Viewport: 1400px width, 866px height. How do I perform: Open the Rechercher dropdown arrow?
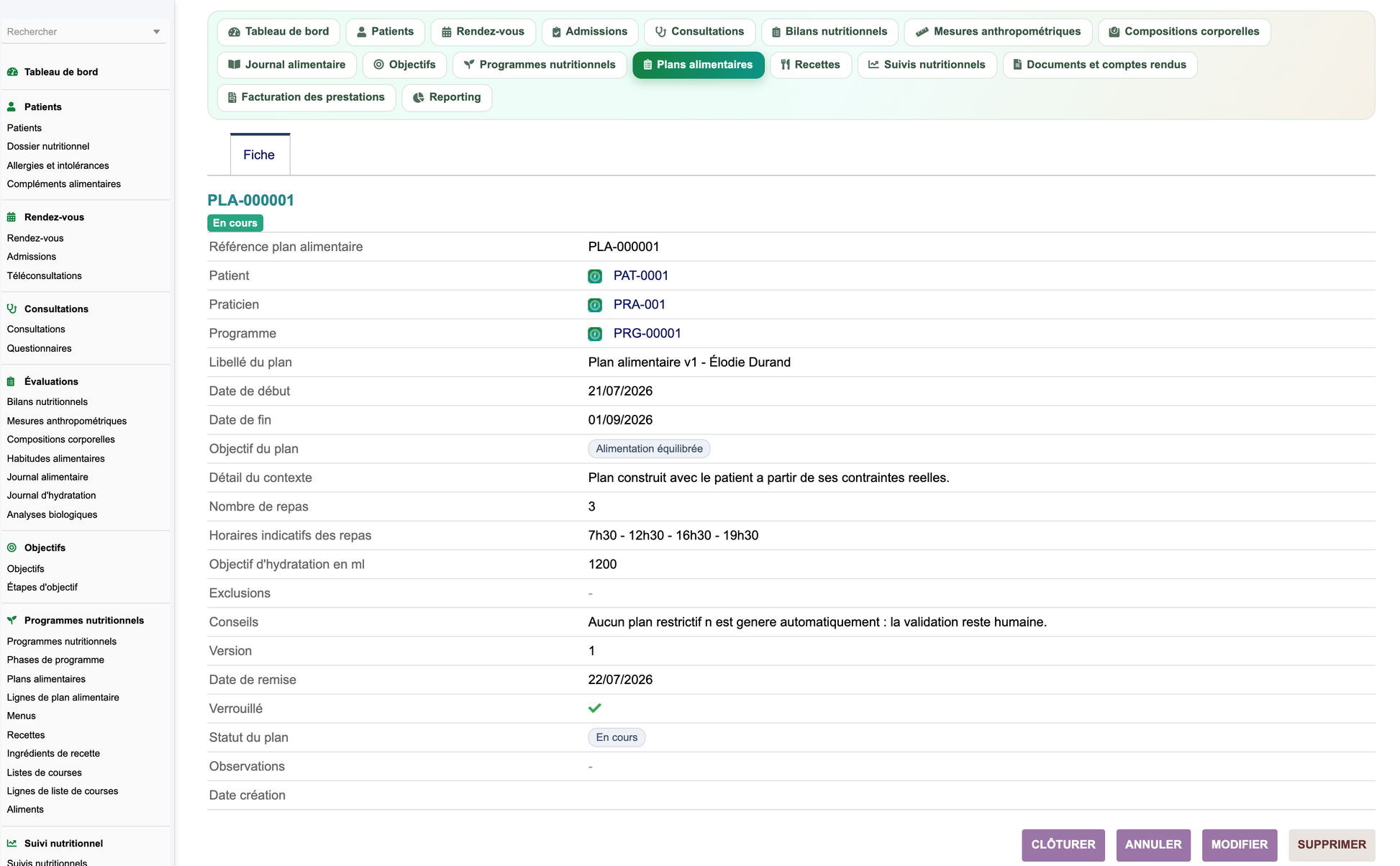tap(156, 32)
